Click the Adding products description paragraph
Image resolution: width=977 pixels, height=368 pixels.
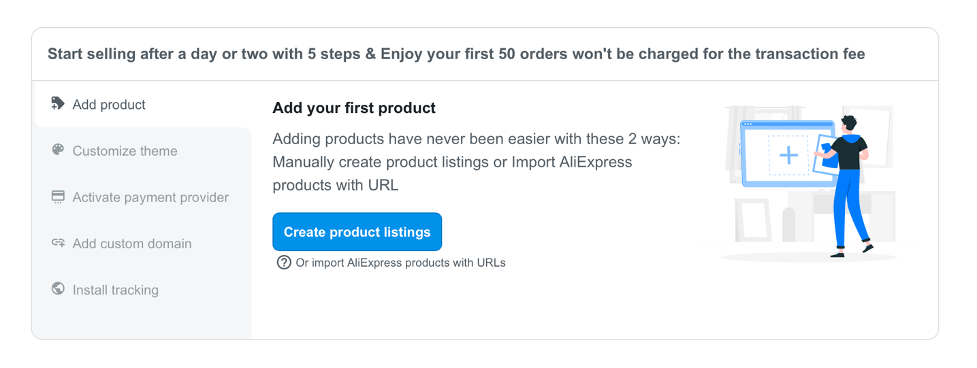coord(477,162)
